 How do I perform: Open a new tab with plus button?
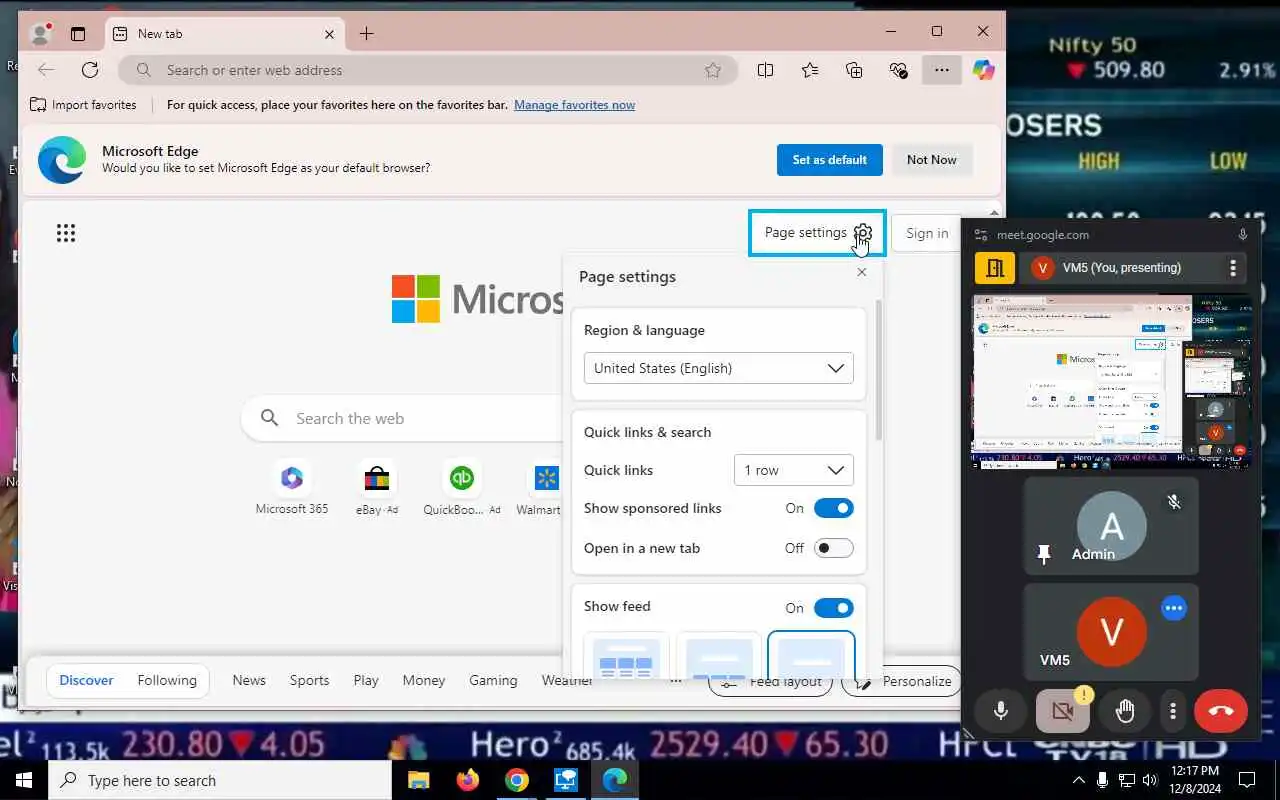pos(367,34)
